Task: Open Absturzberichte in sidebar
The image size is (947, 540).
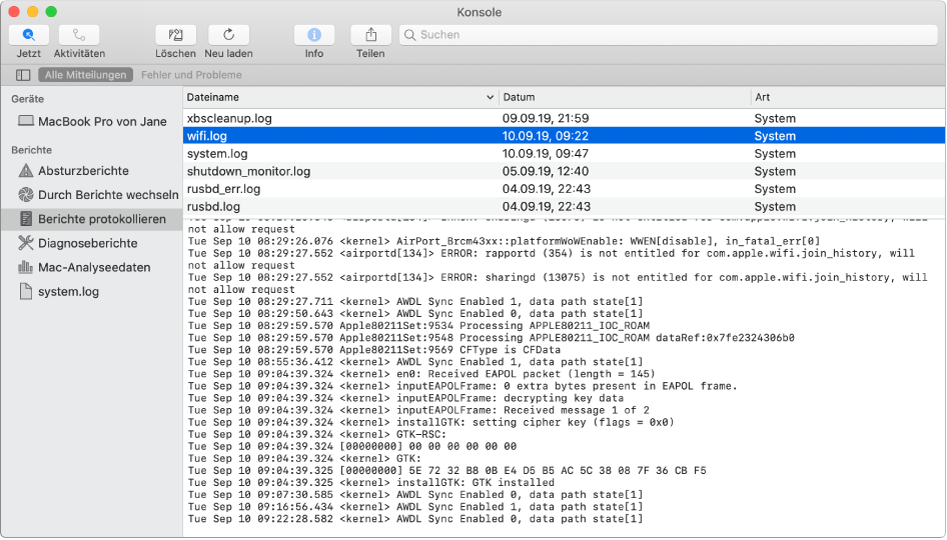Action: pos(92,171)
